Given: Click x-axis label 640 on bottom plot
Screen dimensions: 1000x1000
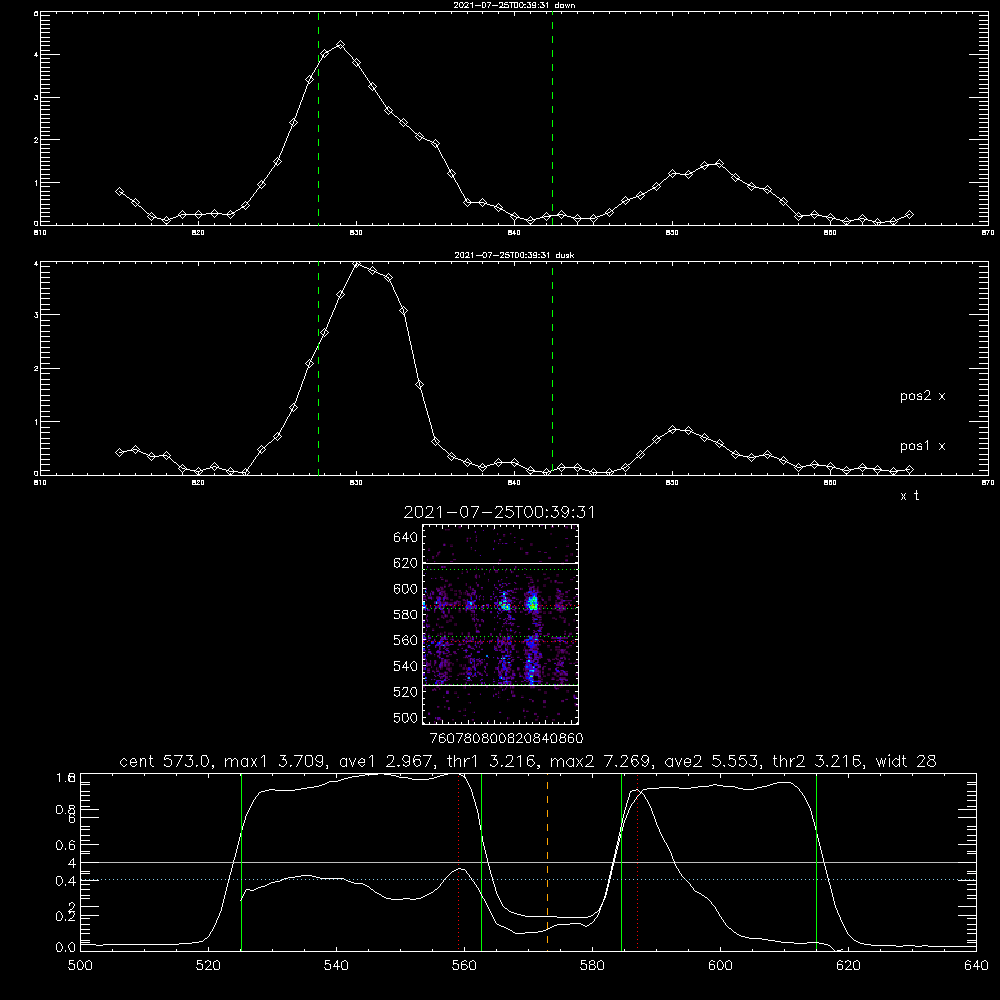Looking at the screenshot, I should click(976, 966).
